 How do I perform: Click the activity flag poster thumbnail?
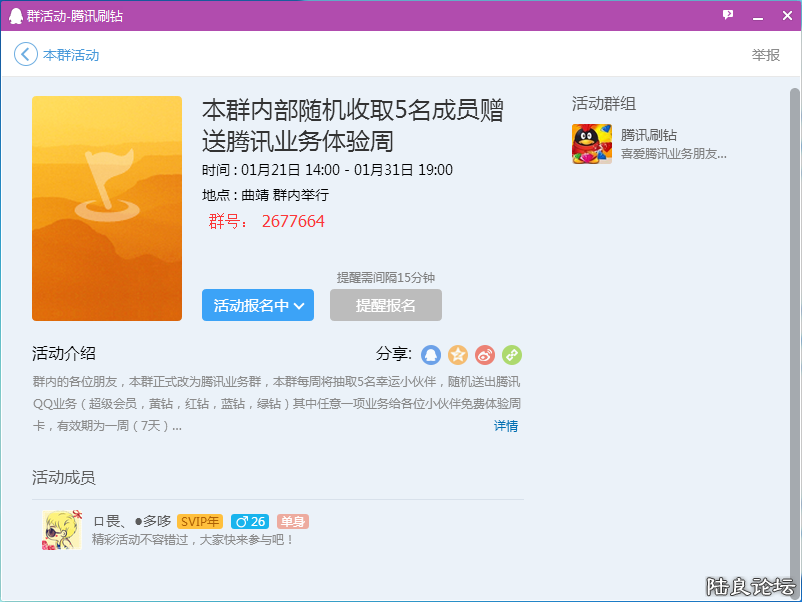[106, 208]
